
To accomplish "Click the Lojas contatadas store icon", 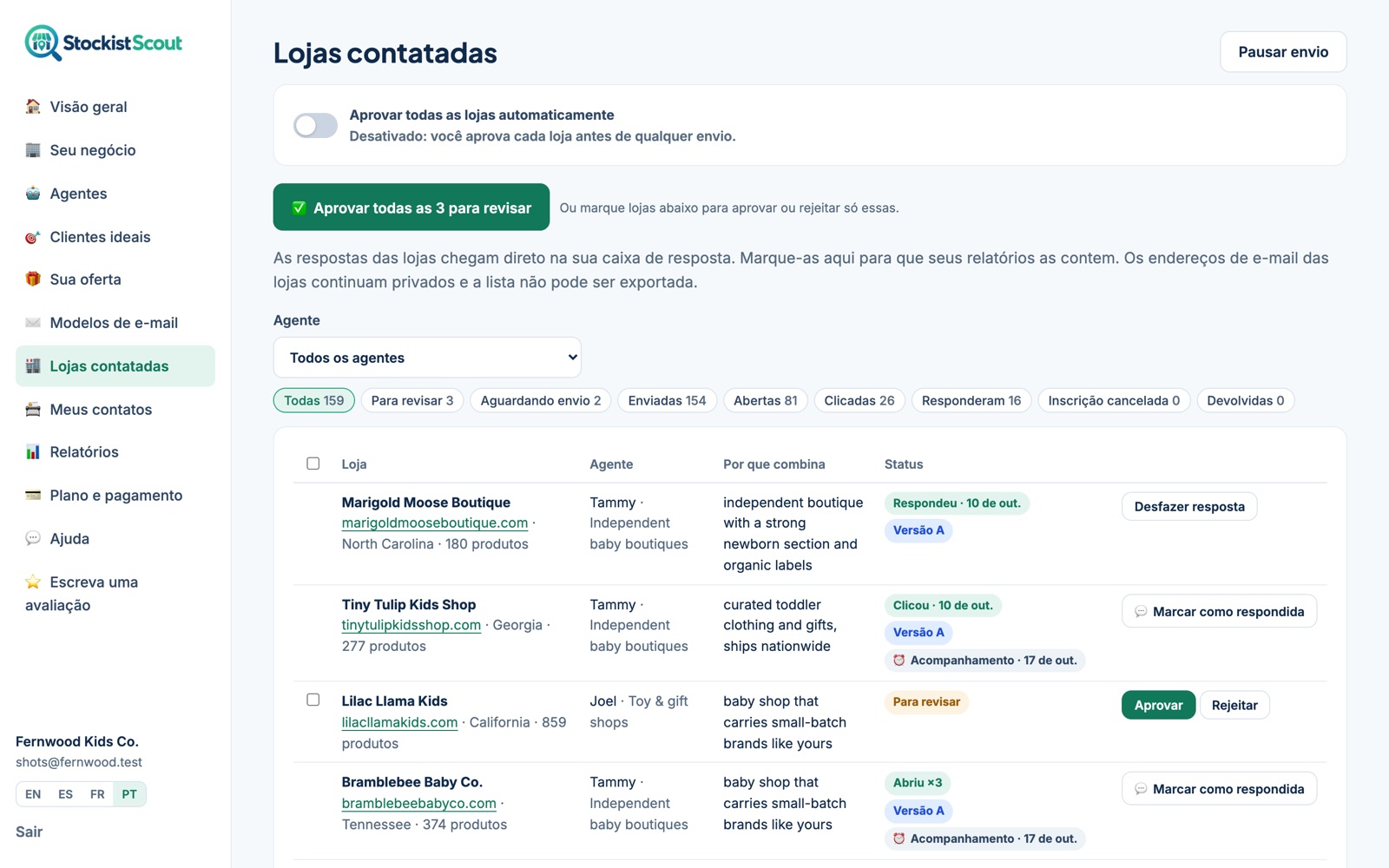I will coord(33,366).
